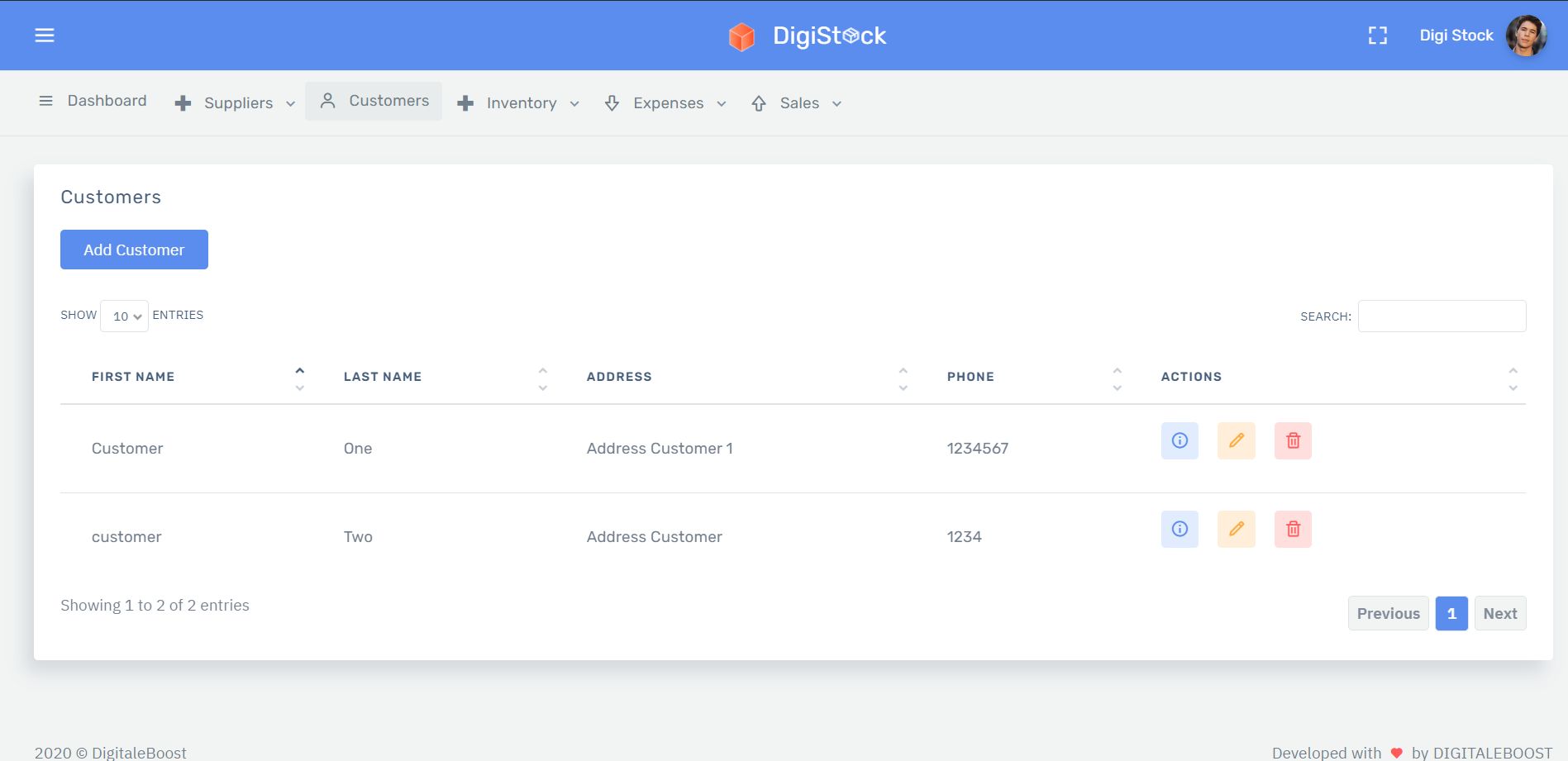Image resolution: width=1568 pixels, height=761 pixels.
Task: View info for customer Two
Action: tap(1180, 529)
